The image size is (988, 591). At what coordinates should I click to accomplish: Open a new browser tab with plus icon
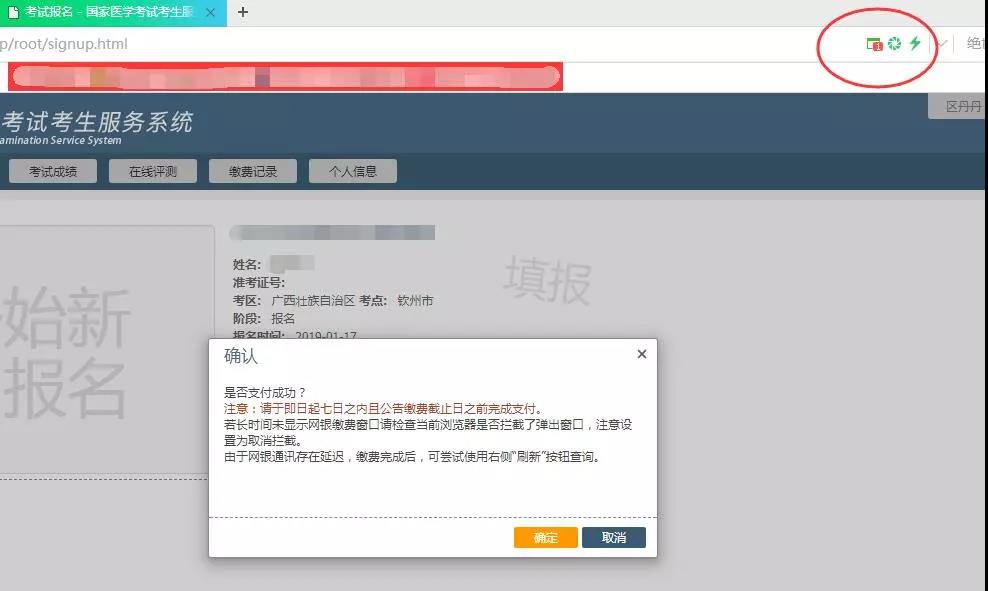[x=242, y=13]
